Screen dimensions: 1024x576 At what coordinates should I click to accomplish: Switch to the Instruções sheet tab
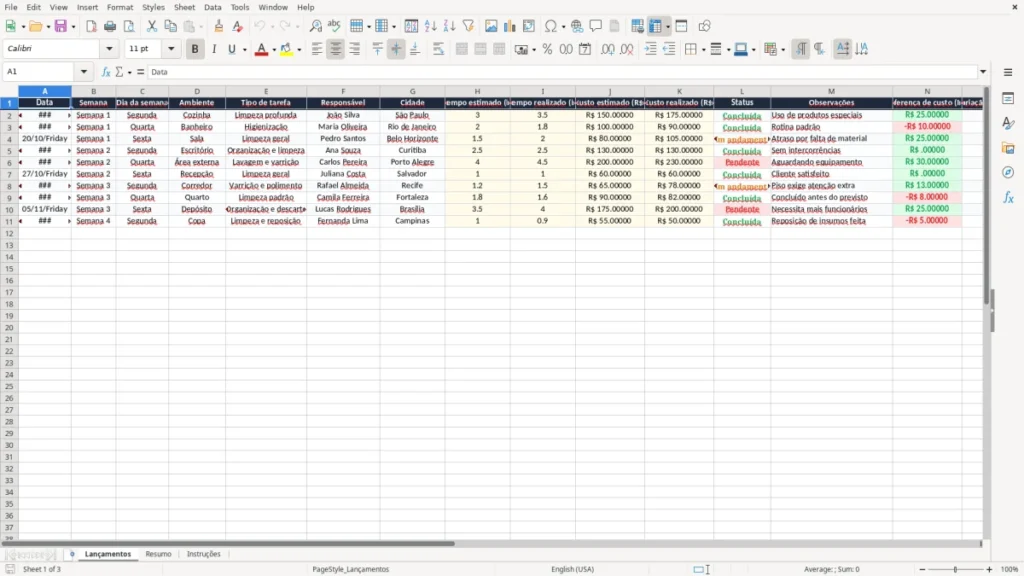[204, 554]
